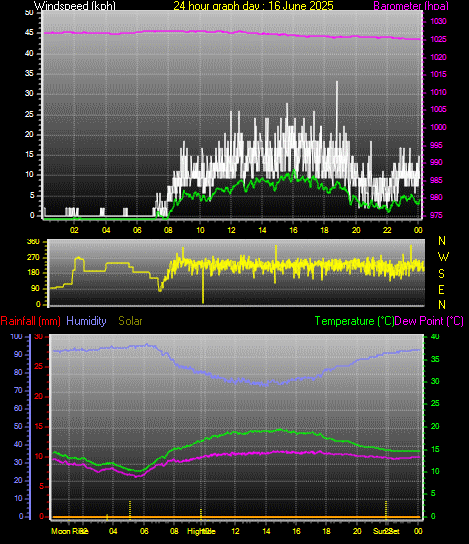Click the 'SunSet' marker label

(386, 531)
